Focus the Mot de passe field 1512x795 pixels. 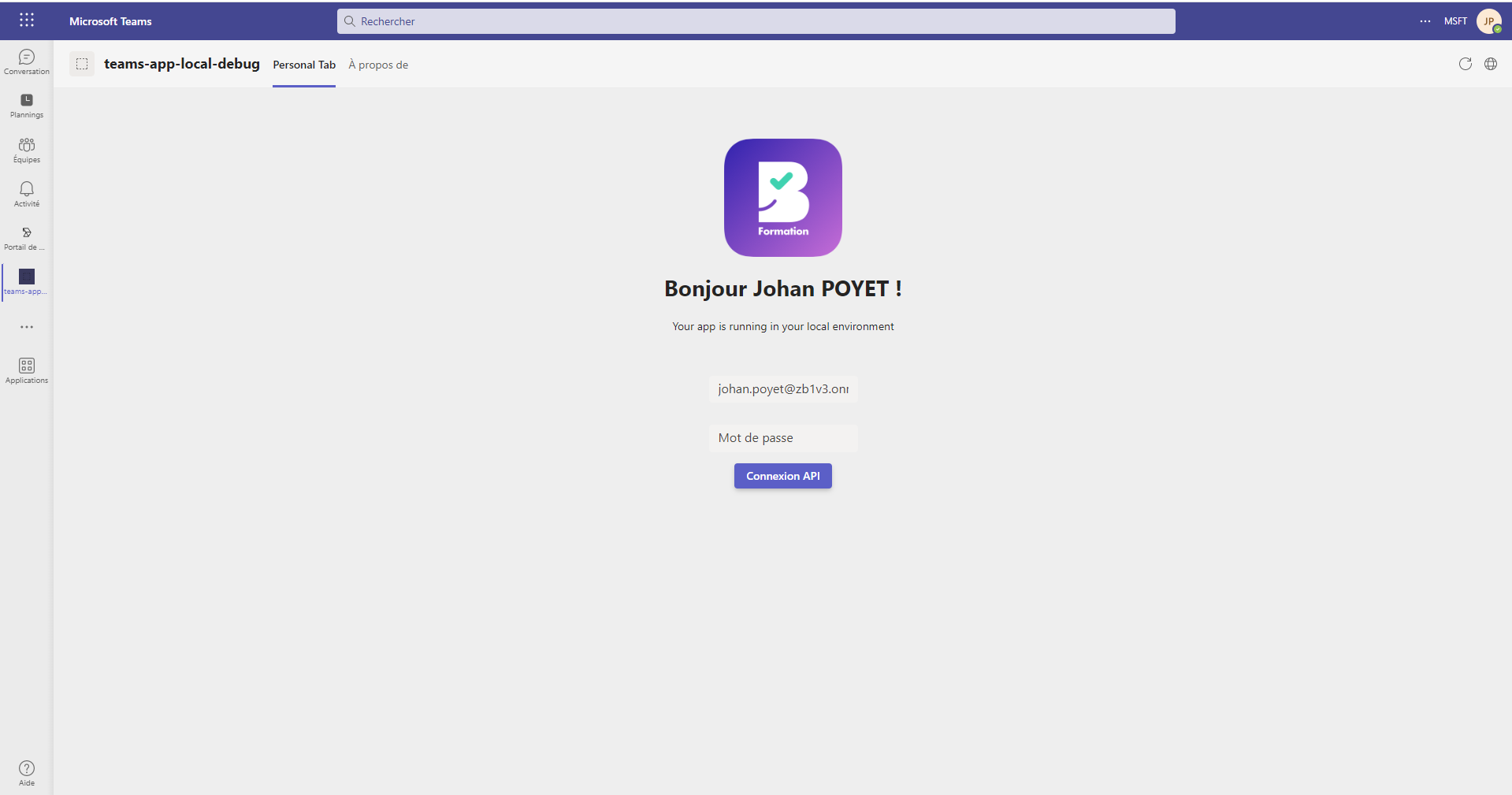click(783, 438)
